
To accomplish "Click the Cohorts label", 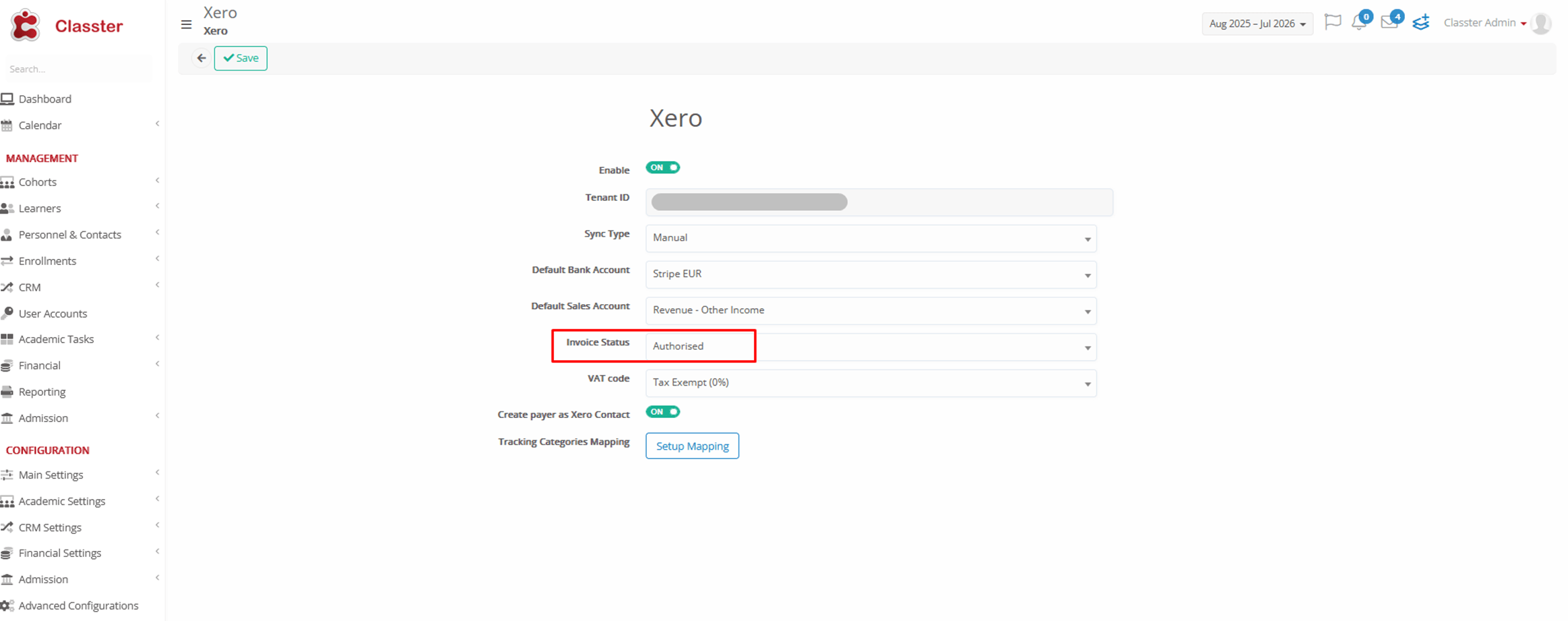I will point(38,182).
